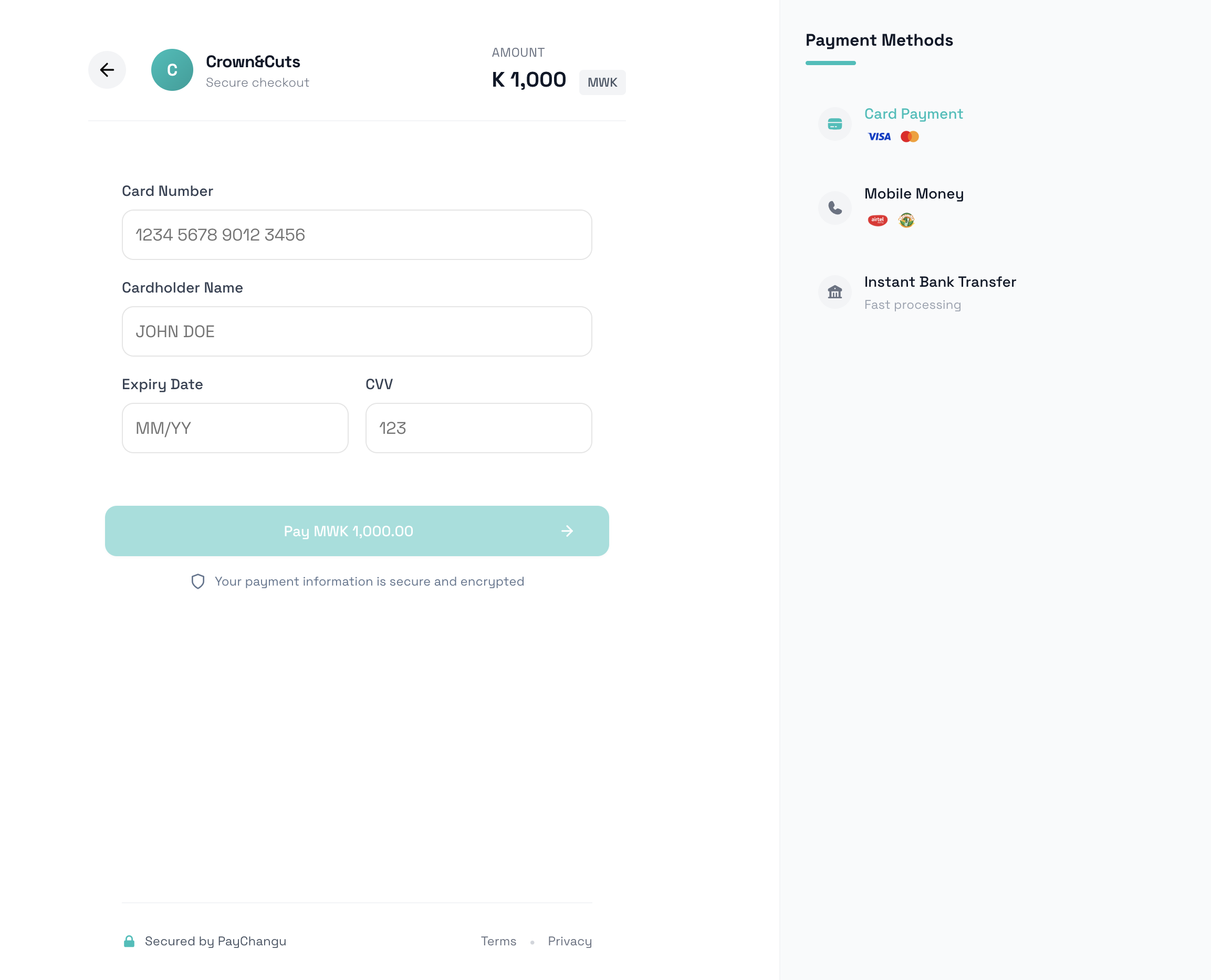Focus the Expiry Date field
This screenshot has height=980, width=1211.
point(235,428)
